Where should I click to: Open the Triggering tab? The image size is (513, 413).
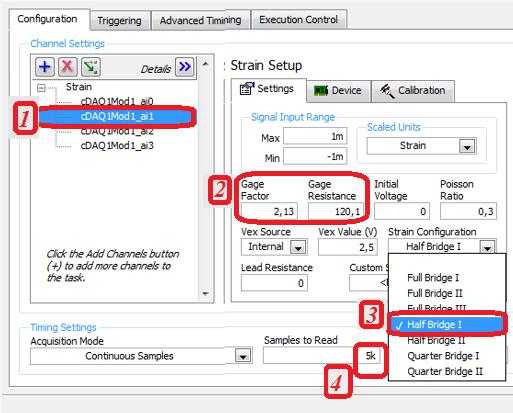coord(119,21)
